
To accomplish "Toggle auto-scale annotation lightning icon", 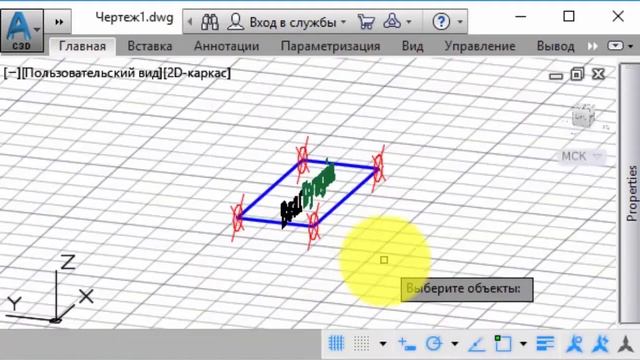I will (600, 344).
